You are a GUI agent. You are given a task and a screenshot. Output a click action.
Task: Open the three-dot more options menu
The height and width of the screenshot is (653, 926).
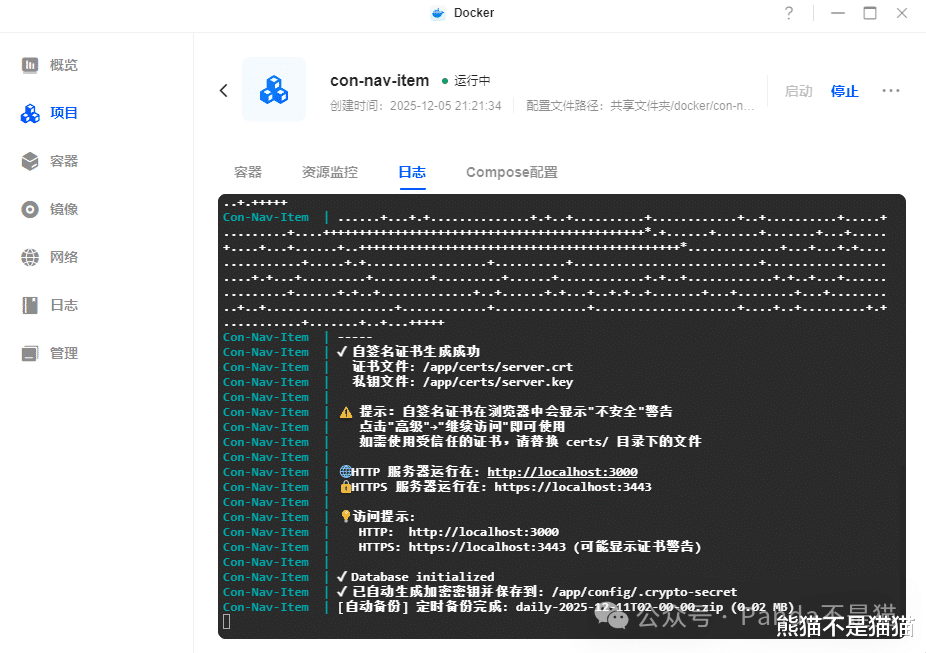point(891,90)
